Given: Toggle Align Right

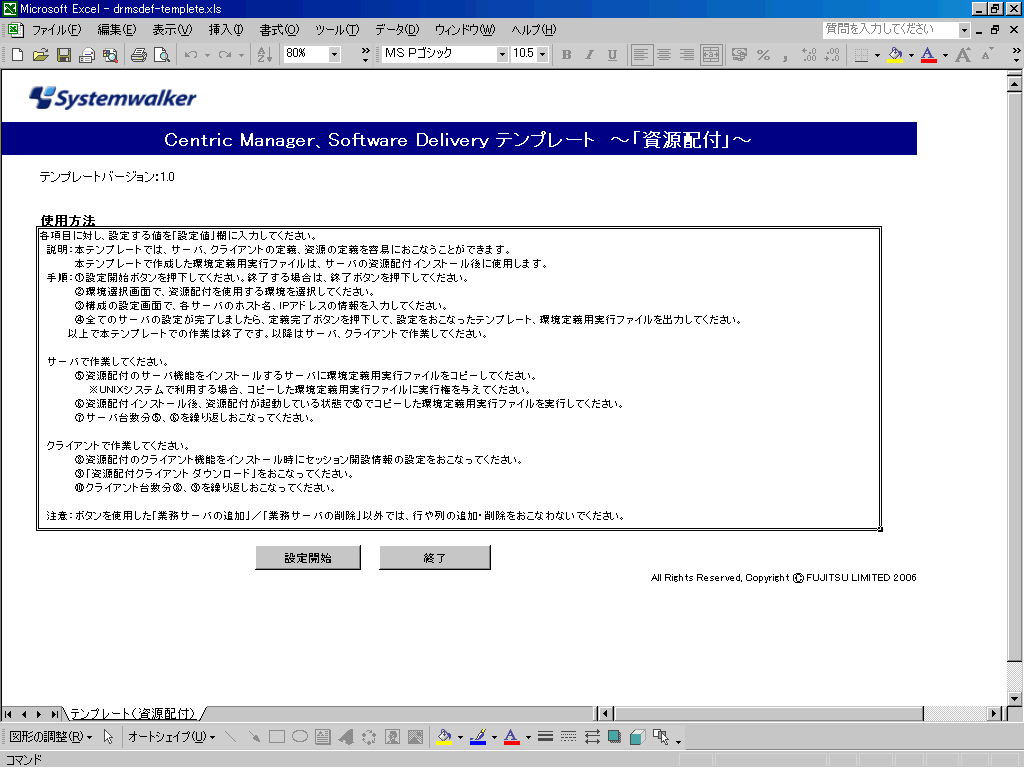Looking at the screenshot, I should 687,55.
